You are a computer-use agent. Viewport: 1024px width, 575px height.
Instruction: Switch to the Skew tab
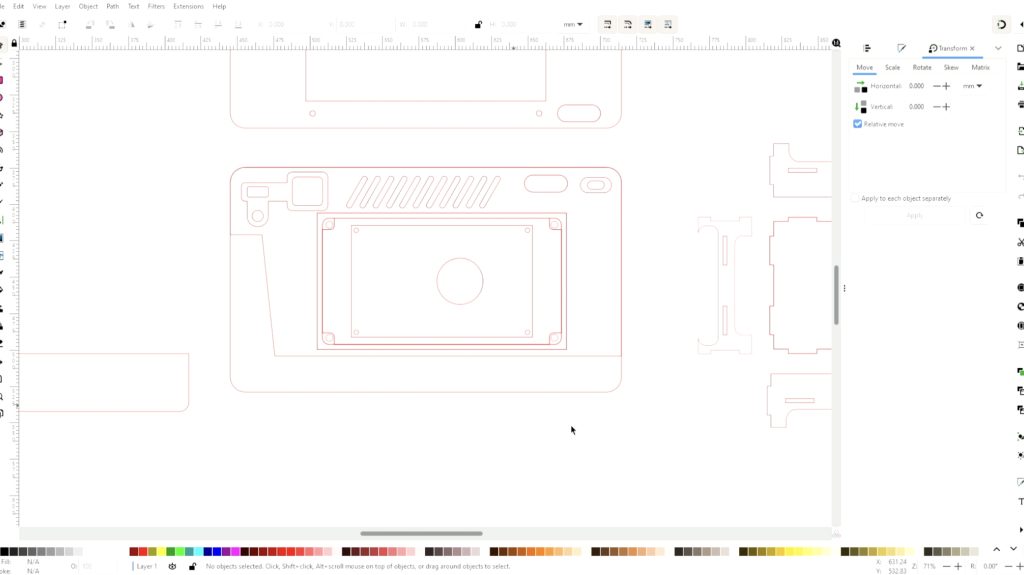[950, 67]
